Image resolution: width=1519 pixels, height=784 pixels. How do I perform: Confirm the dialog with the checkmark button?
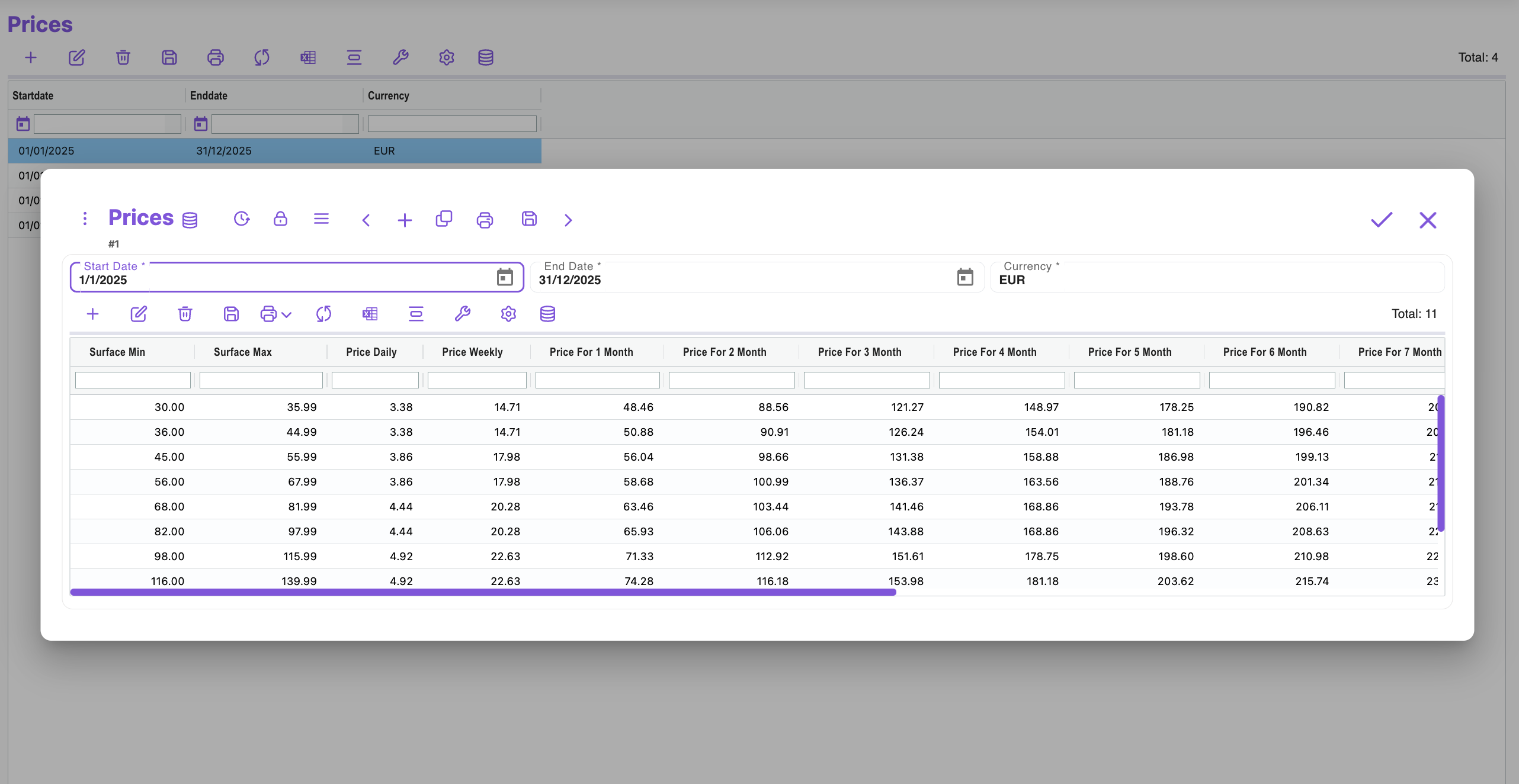pos(1381,220)
